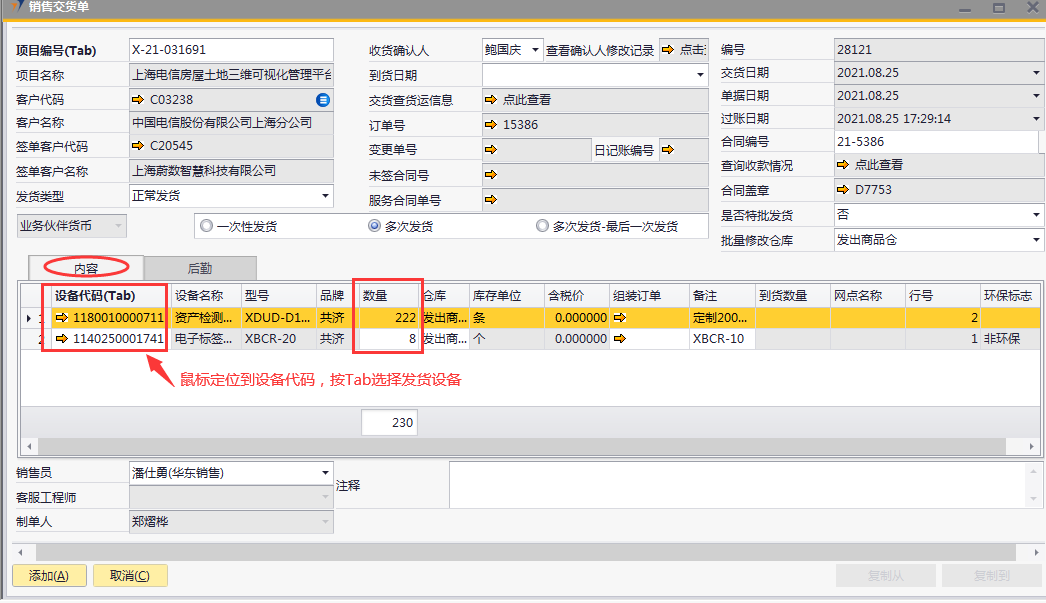Select 多次发货-最后一次发货 radio option

tap(543, 226)
